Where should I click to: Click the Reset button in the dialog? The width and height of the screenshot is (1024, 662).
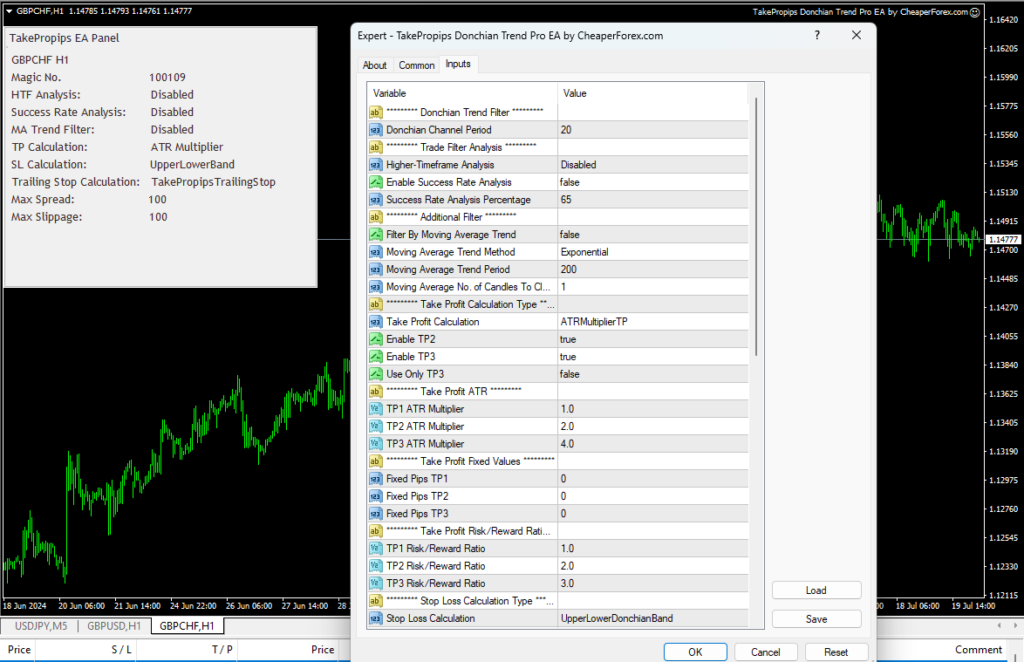[x=836, y=651]
